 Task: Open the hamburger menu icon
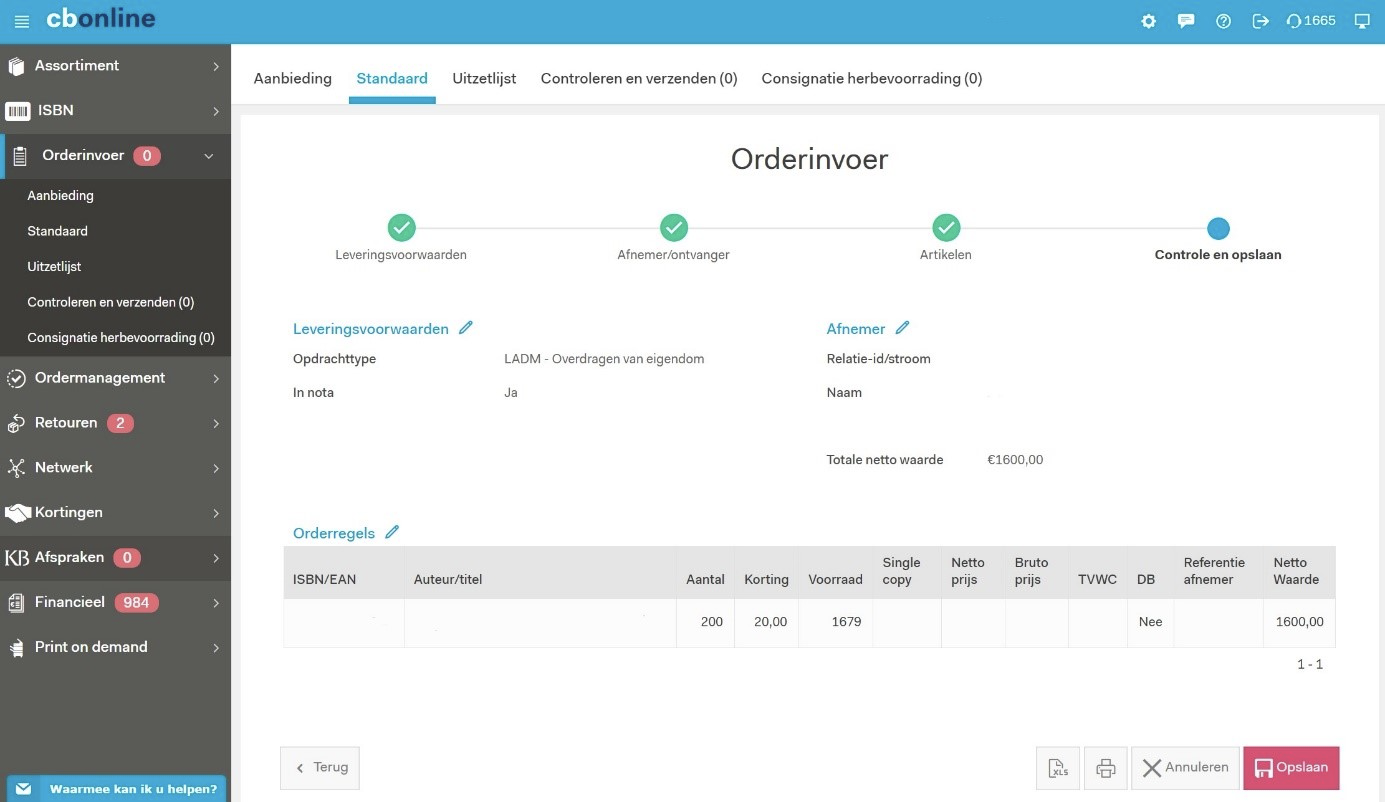point(22,21)
